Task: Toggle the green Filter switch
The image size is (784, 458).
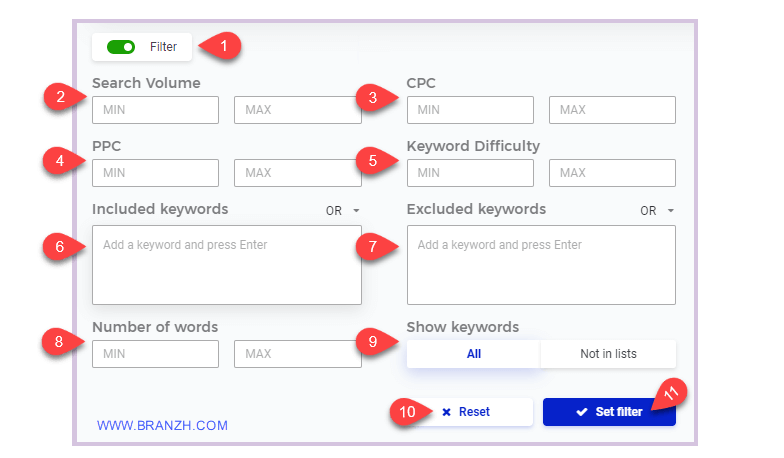Action: point(121,47)
